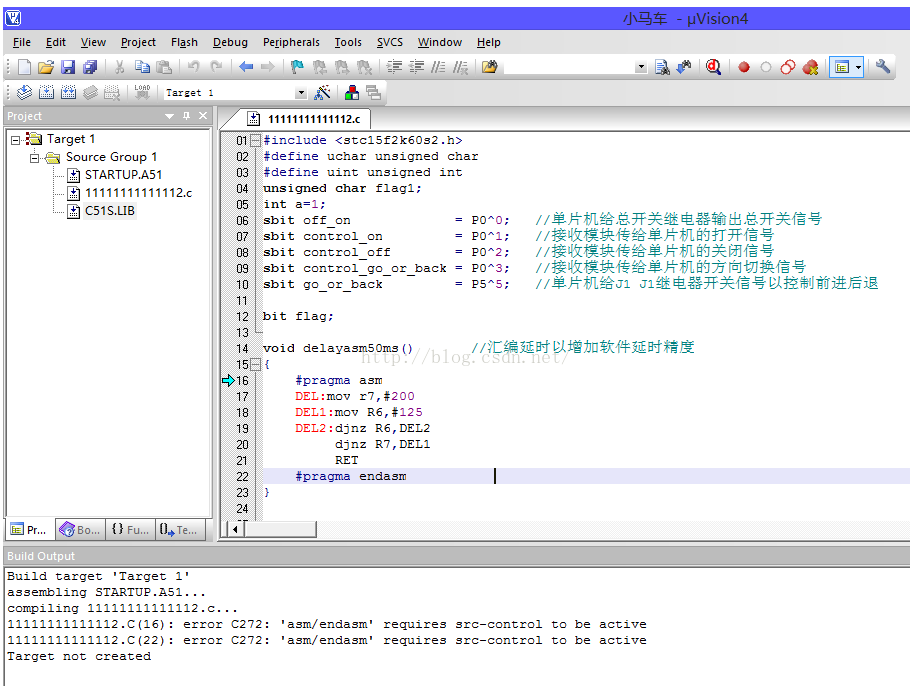Open Configuration with the wrench icon
Viewport: 910px width, 688px height.
point(883,67)
